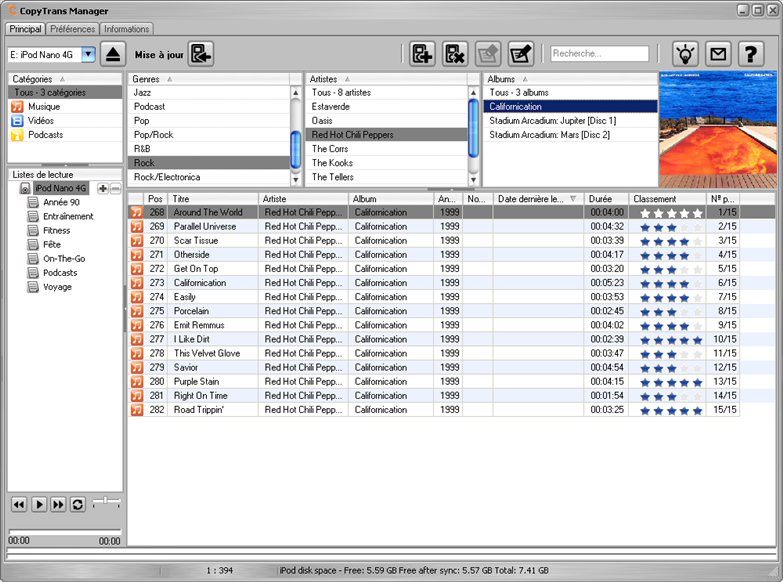Select Oasis in the artists list
Image resolution: width=783 pixels, height=582 pixels.
(386, 120)
